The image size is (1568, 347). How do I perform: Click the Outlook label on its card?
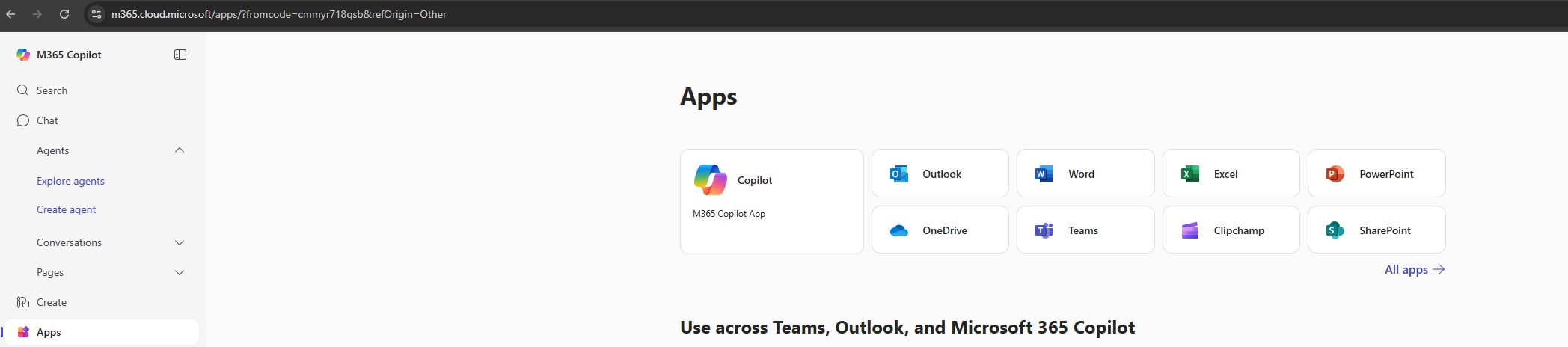click(942, 174)
